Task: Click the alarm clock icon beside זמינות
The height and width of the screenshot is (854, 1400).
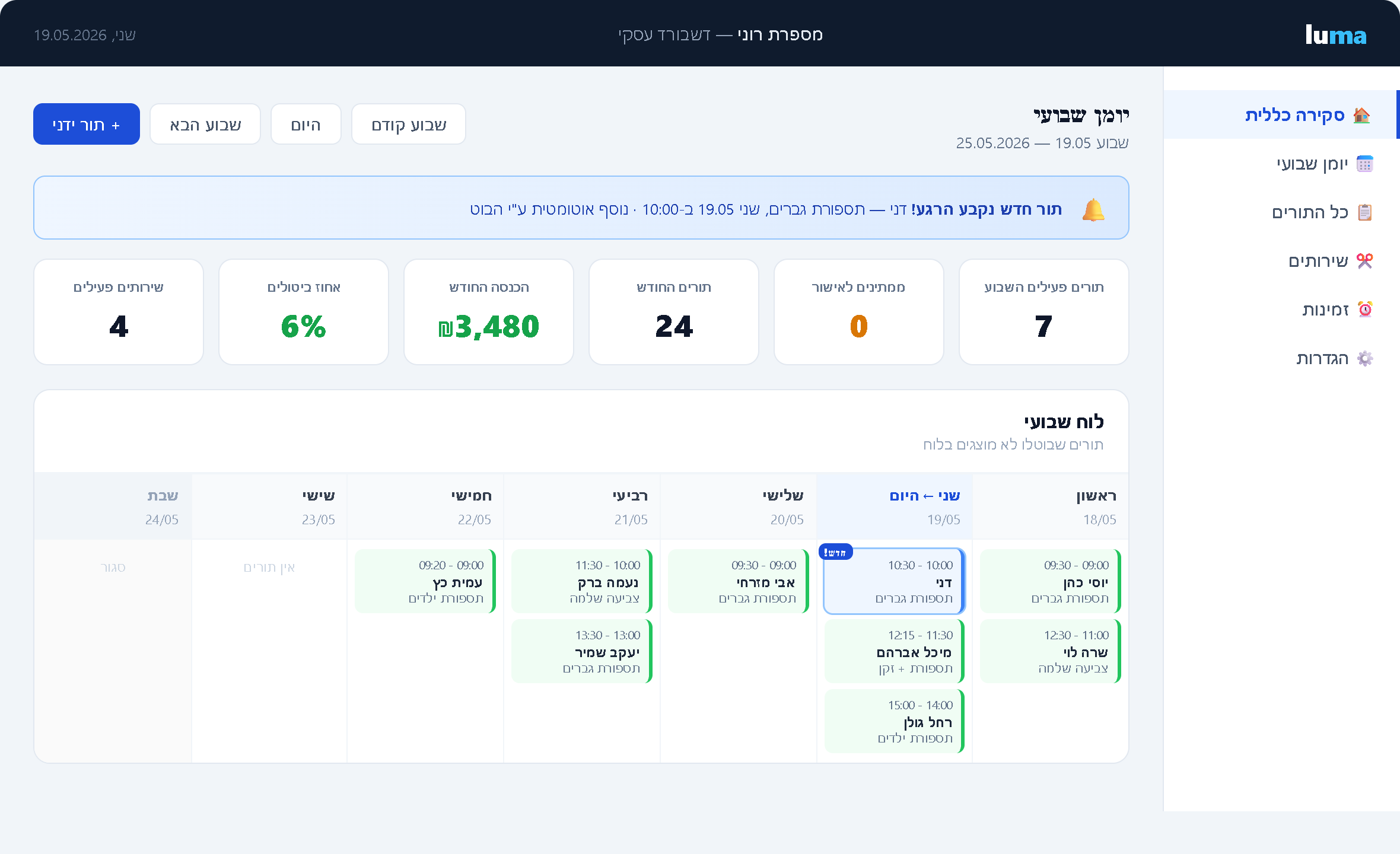Action: point(1365,310)
